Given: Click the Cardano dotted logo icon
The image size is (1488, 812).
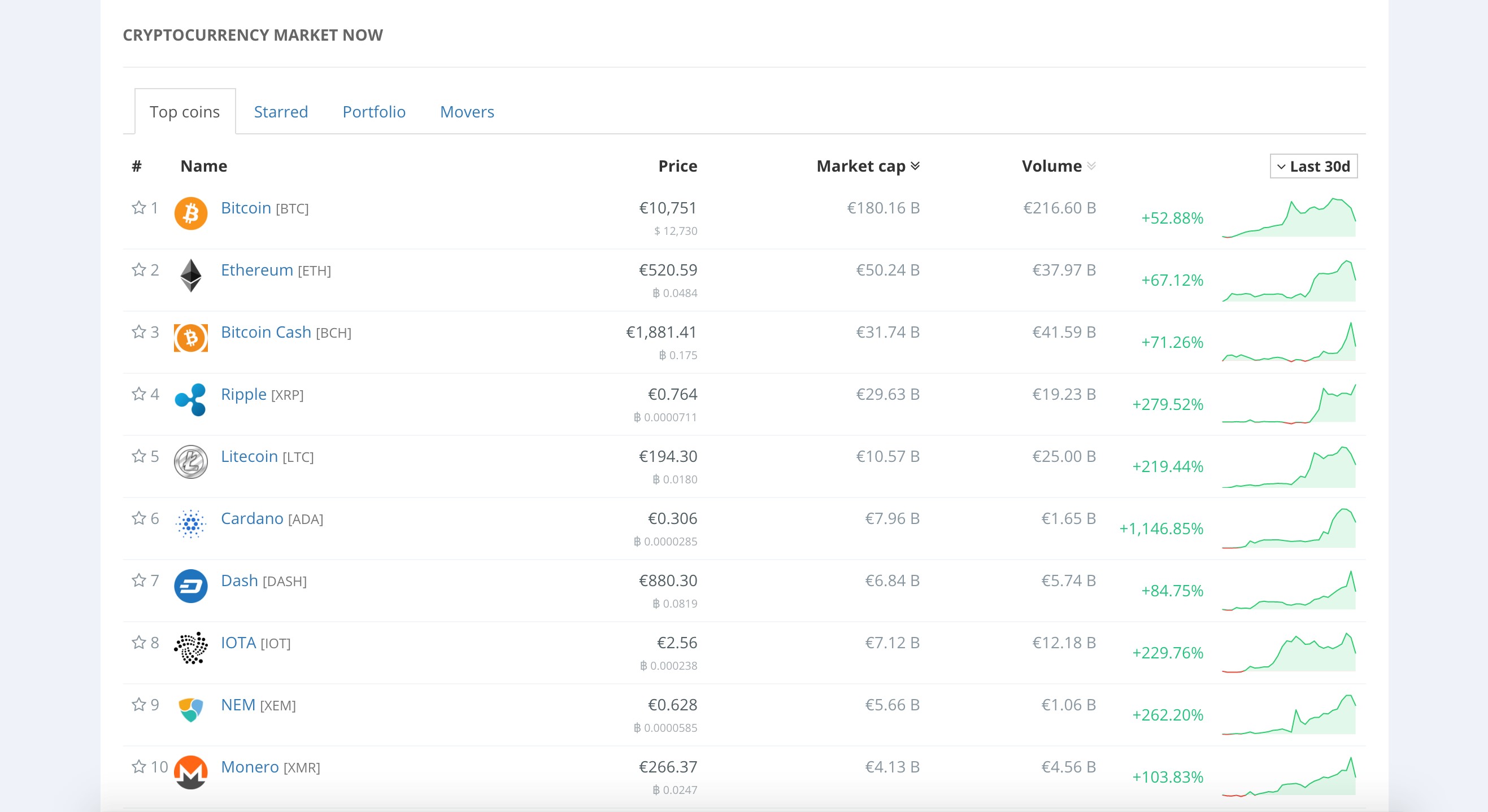Looking at the screenshot, I should (x=190, y=524).
